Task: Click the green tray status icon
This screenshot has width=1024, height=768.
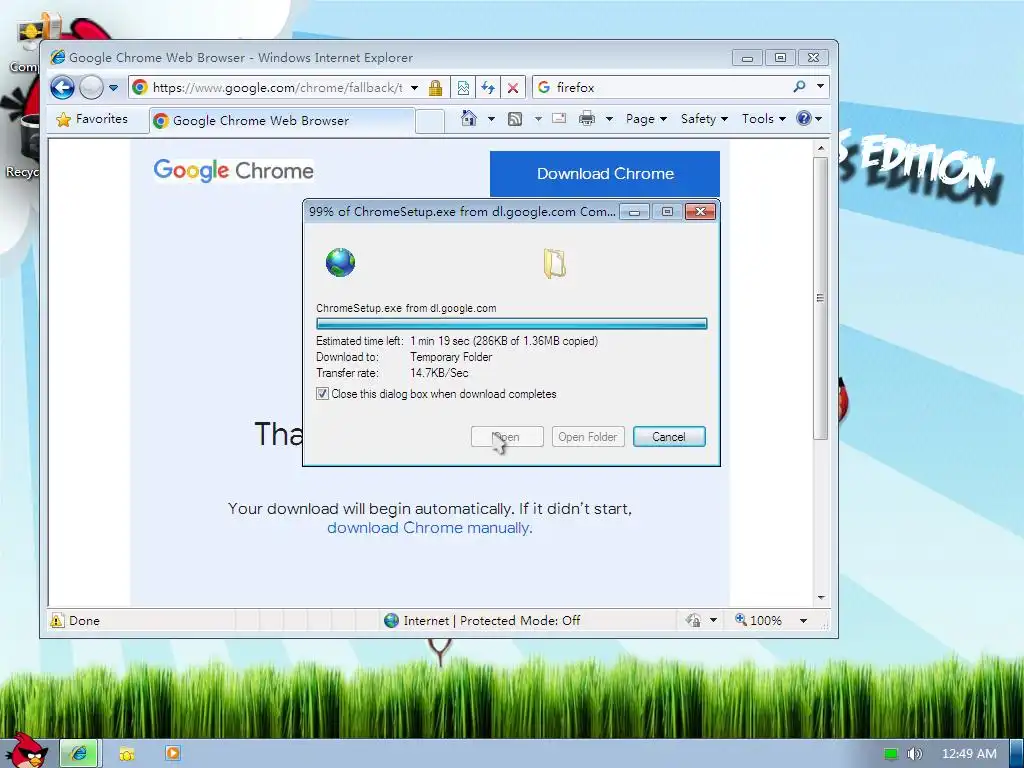Action: tap(890, 754)
